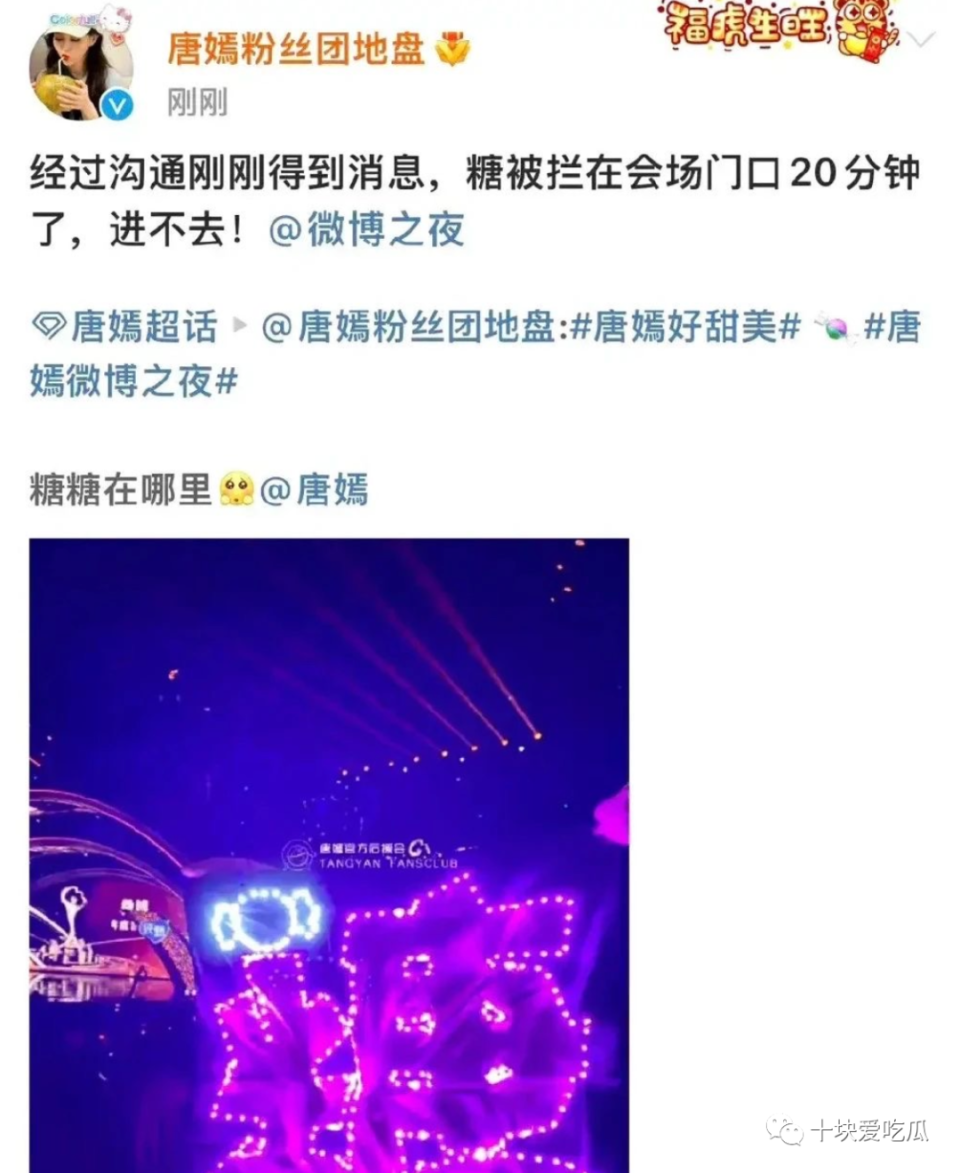Open the purple drone light show image

[x=329, y=855]
